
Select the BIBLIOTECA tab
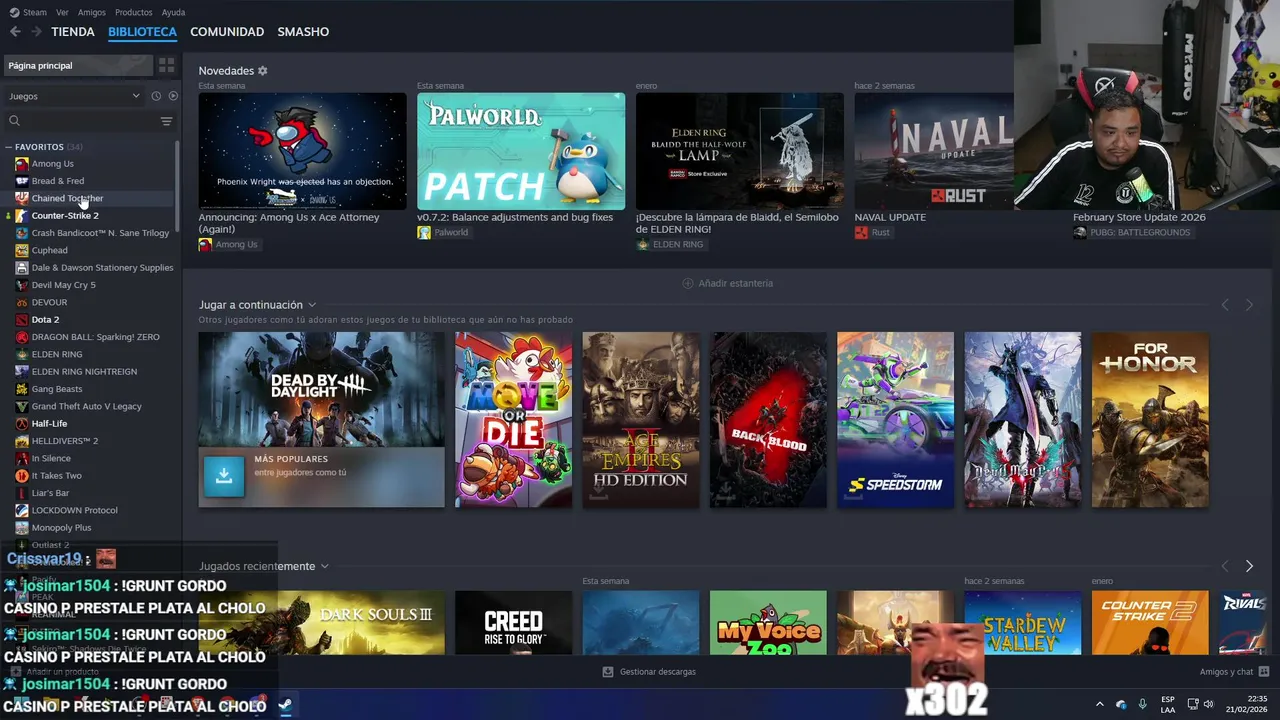coord(142,32)
